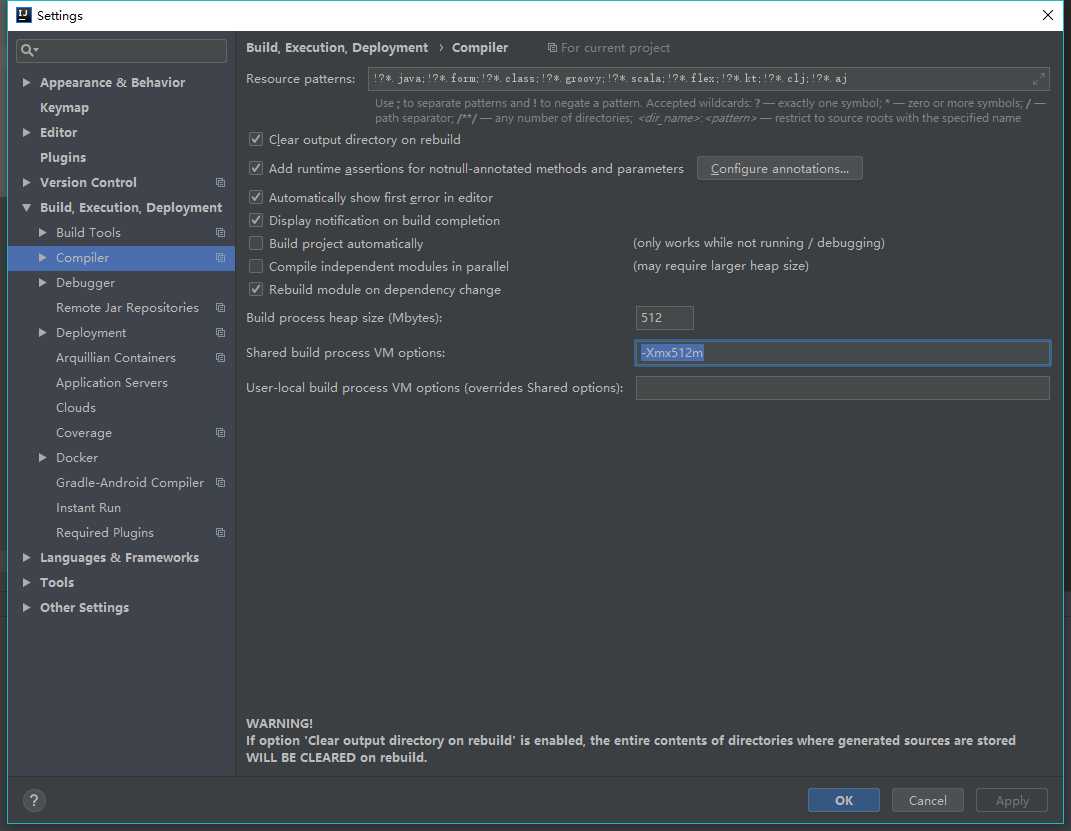The width and height of the screenshot is (1071, 831).
Task: Click the Resource patterns input field
Action: tap(708, 79)
